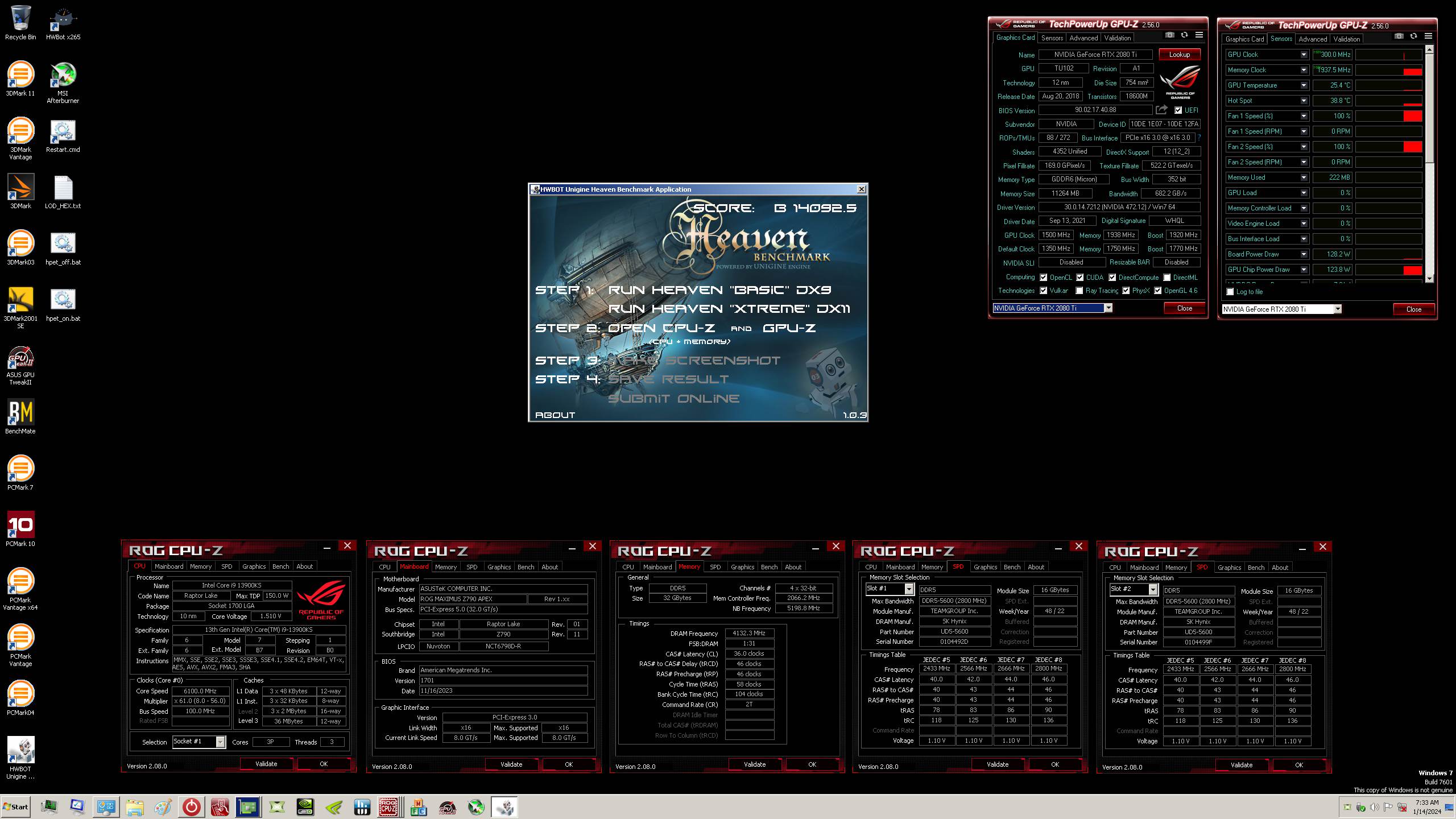1456x819 pixels.
Task: Open the MSI Afterburner desktop icon
Action: tap(63, 82)
